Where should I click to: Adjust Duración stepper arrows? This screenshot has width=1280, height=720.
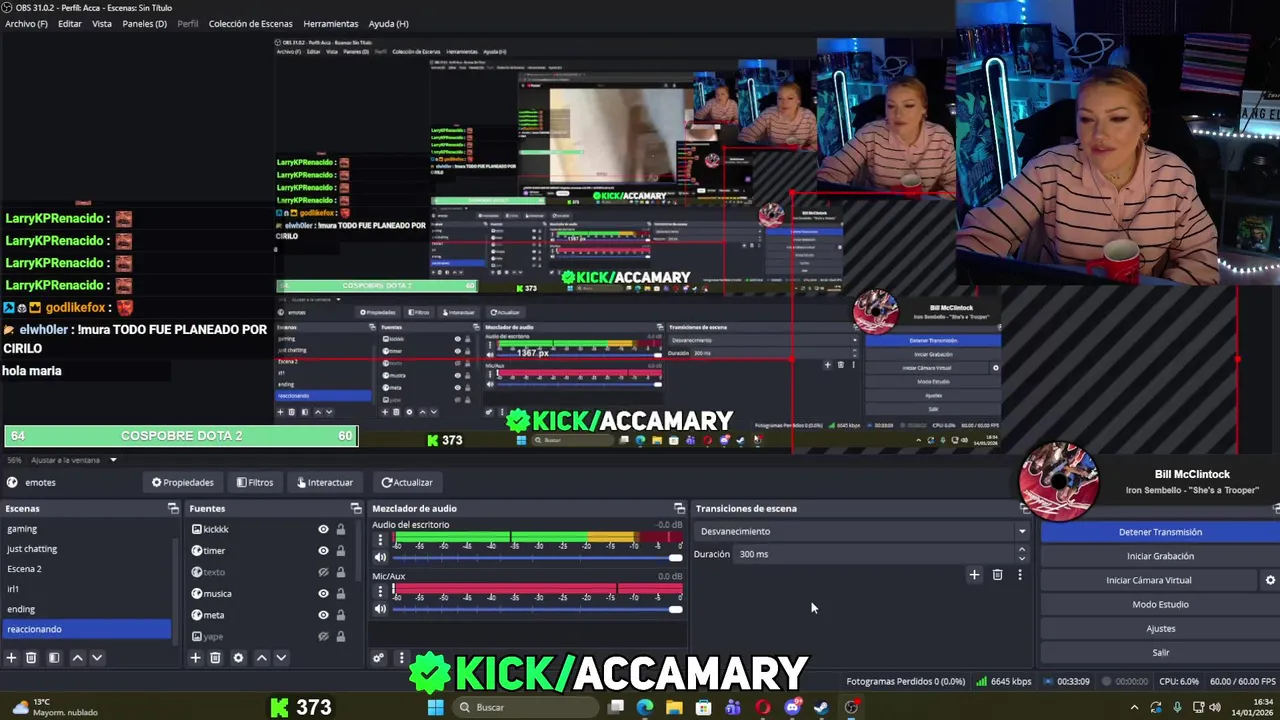[1021, 554]
